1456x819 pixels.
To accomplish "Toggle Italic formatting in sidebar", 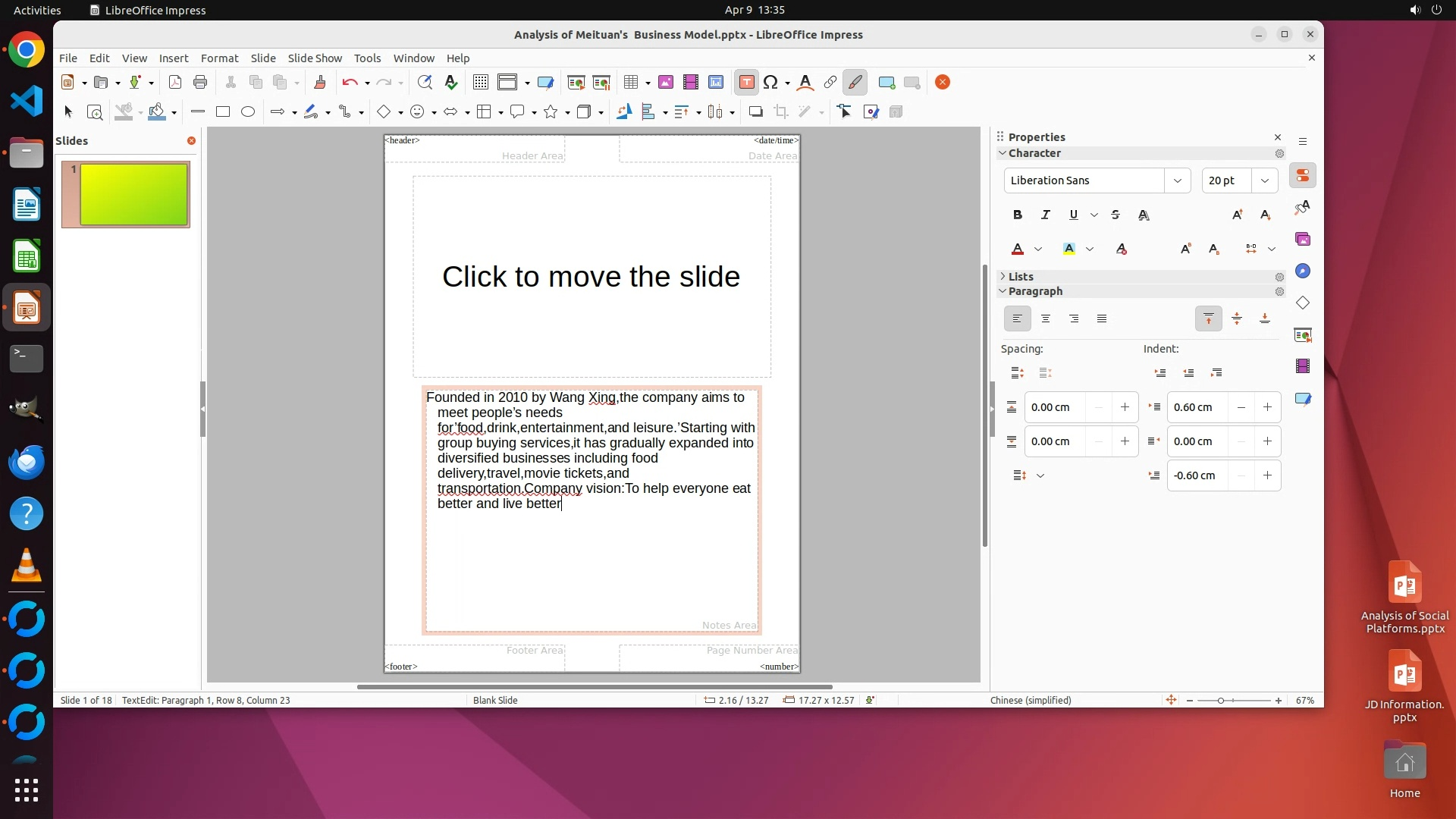I will click(1045, 215).
